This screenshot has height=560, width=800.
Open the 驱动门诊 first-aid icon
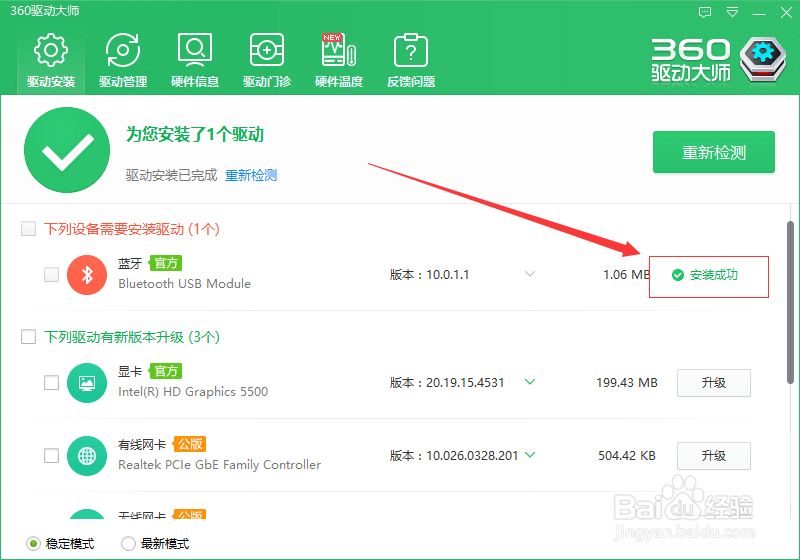267,50
